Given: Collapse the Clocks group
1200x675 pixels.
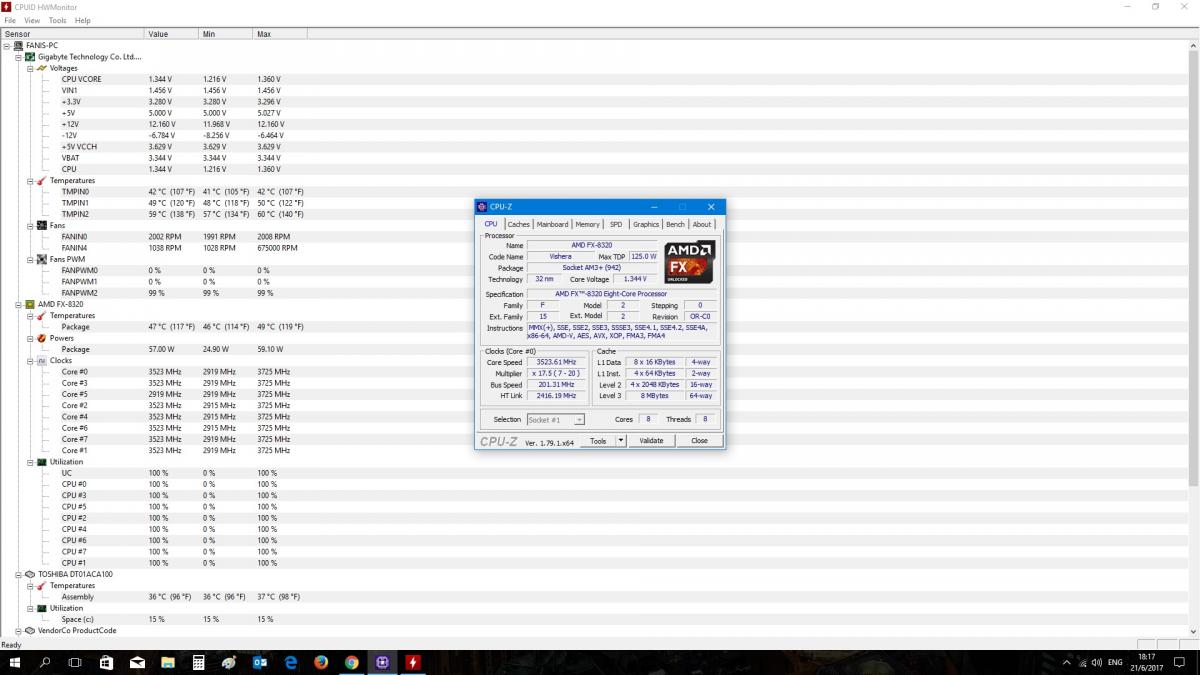Looking at the screenshot, I should pos(30,361).
